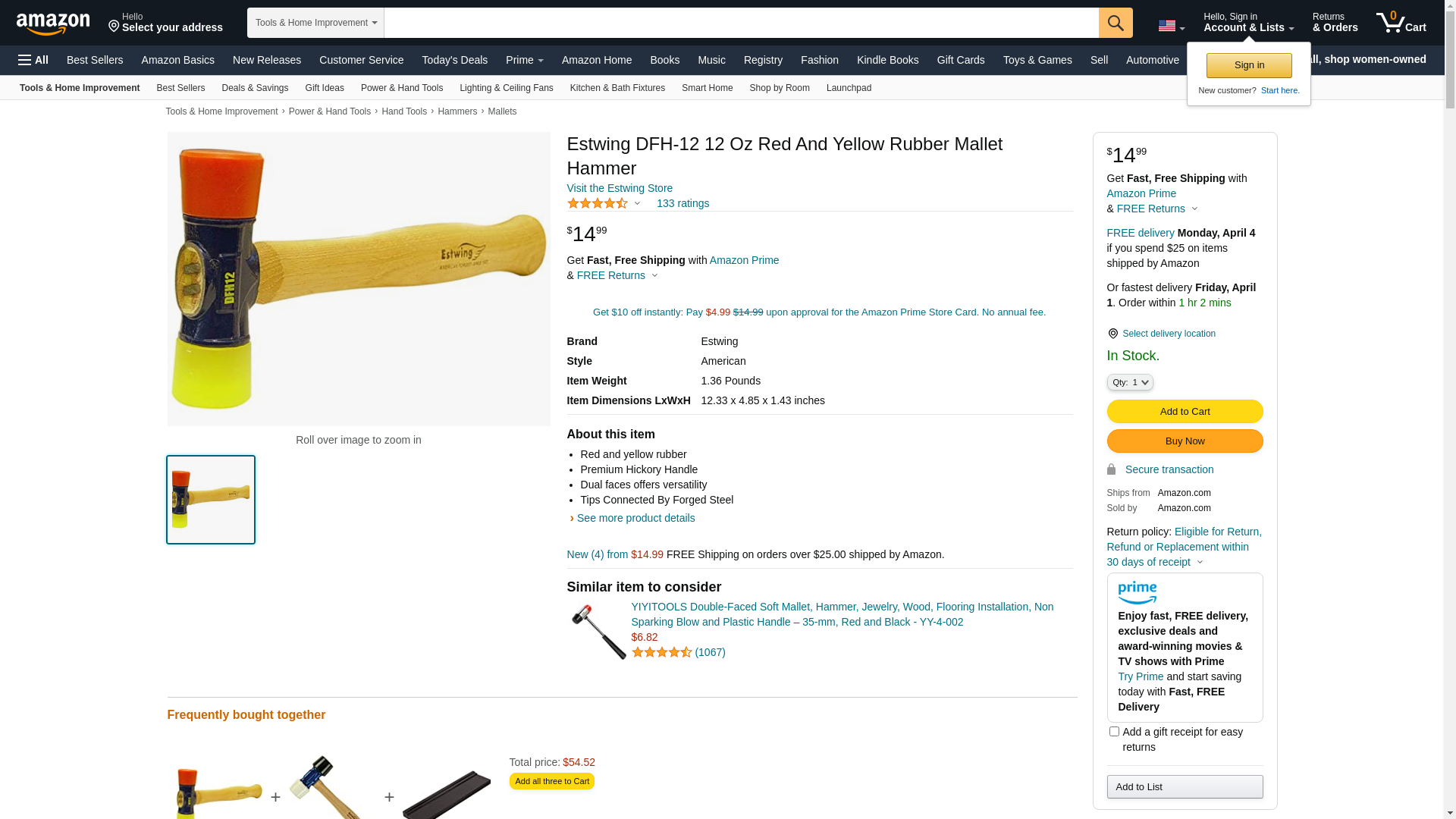Open the Qty quantity dropdown
Image resolution: width=1456 pixels, height=819 pixels.
tap(1130, 382)
